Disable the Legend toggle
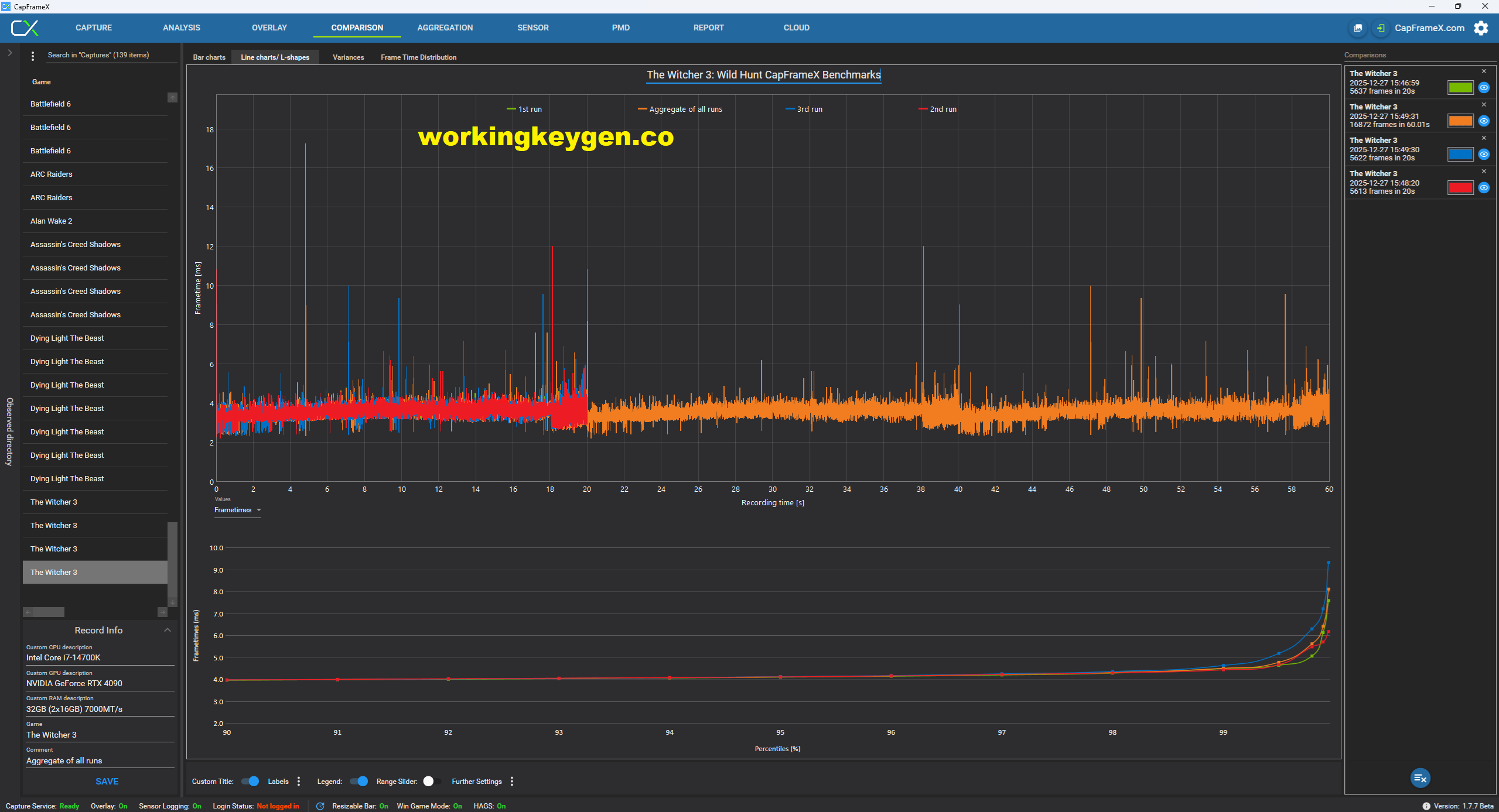 (x=358, y=781)
